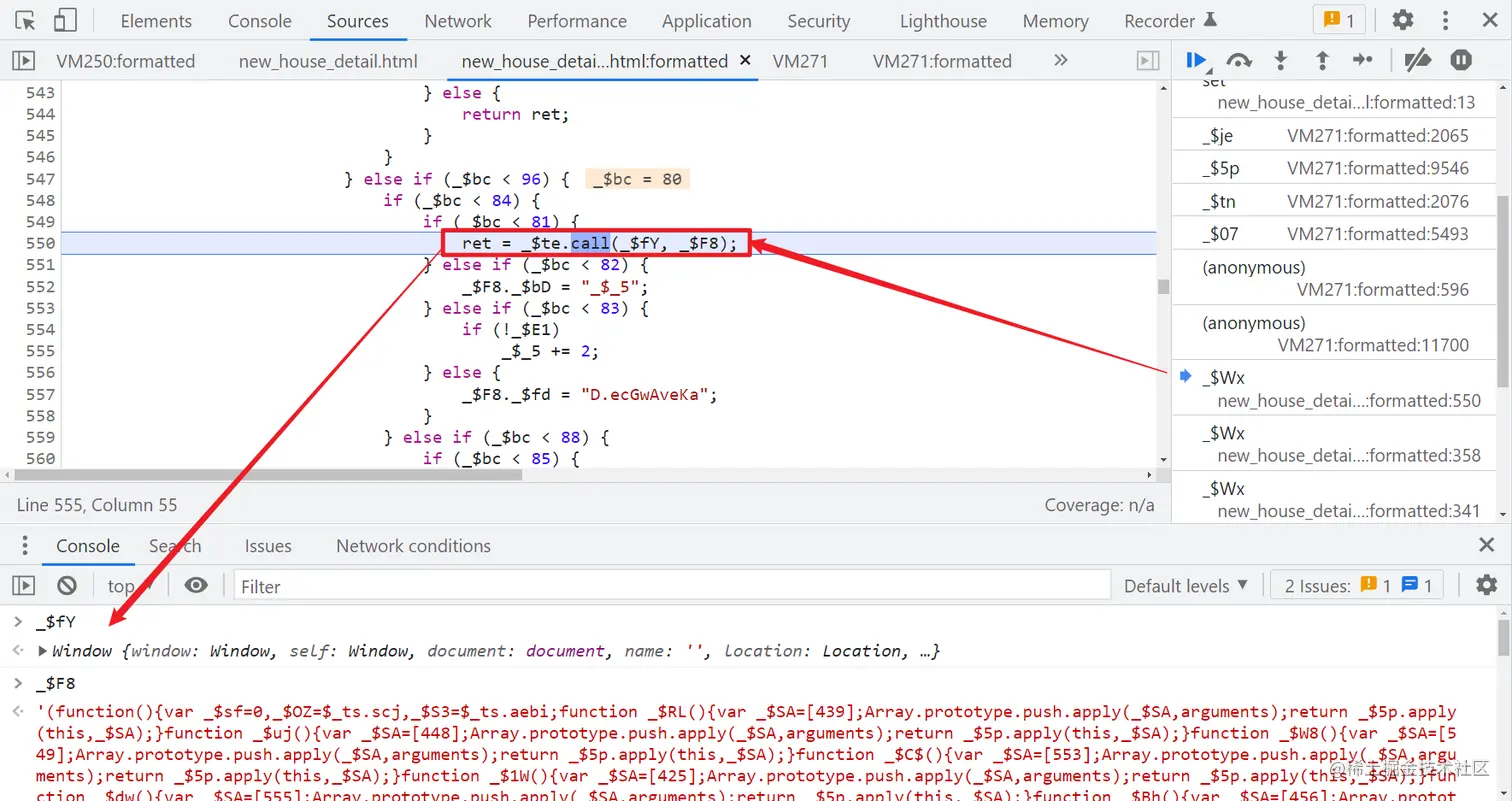1512x801 pixels.
Task: Switch to the Console panel tab
Action: pos(260,21)
